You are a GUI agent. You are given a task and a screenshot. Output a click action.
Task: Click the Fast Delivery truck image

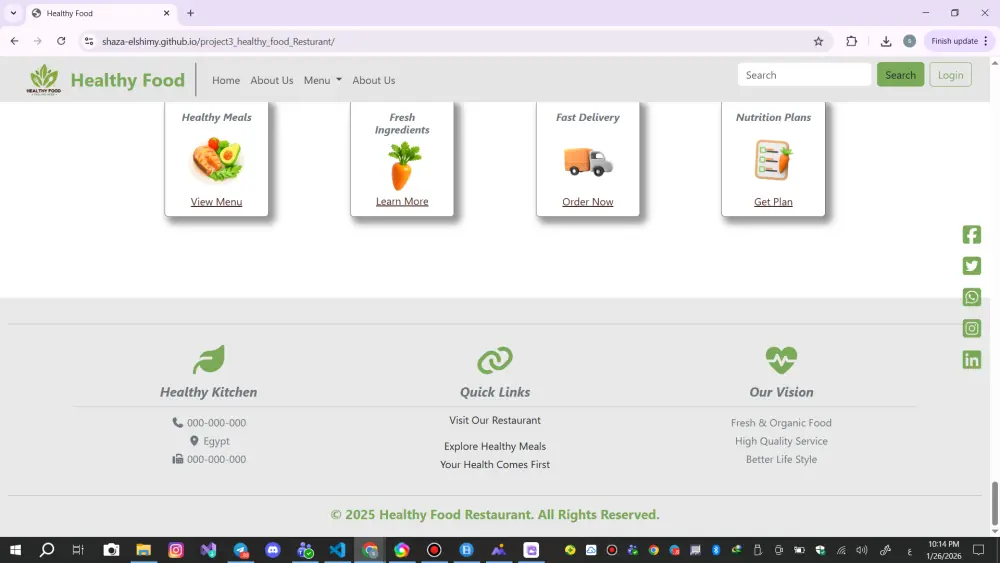click(x=587, y=161)
